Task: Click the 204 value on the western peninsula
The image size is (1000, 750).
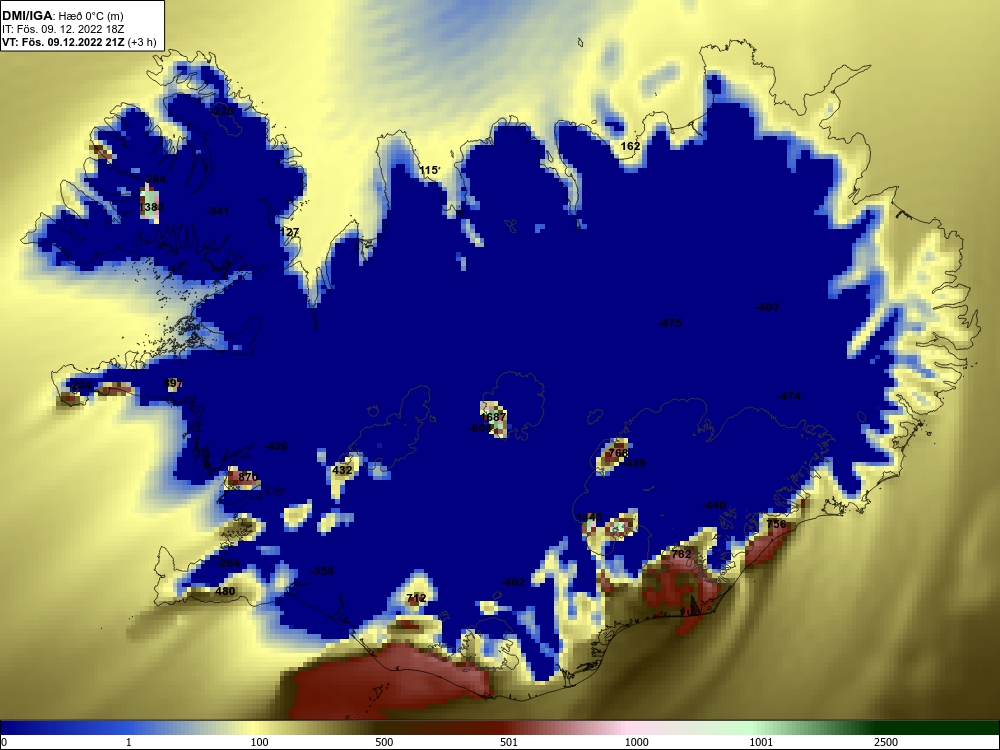Action: coord(82,386)
